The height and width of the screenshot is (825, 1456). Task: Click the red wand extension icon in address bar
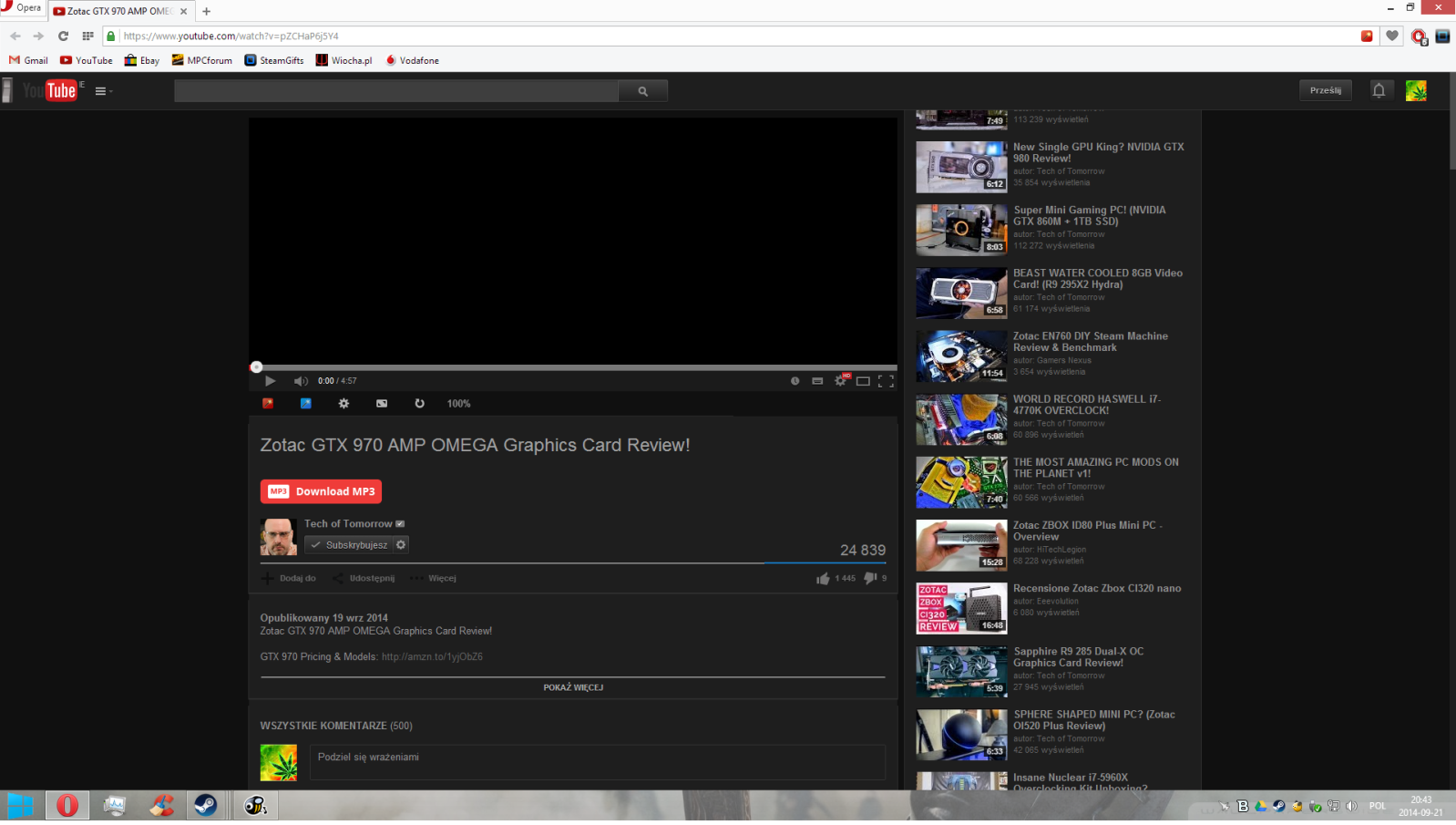click(x=1367, y=36)
